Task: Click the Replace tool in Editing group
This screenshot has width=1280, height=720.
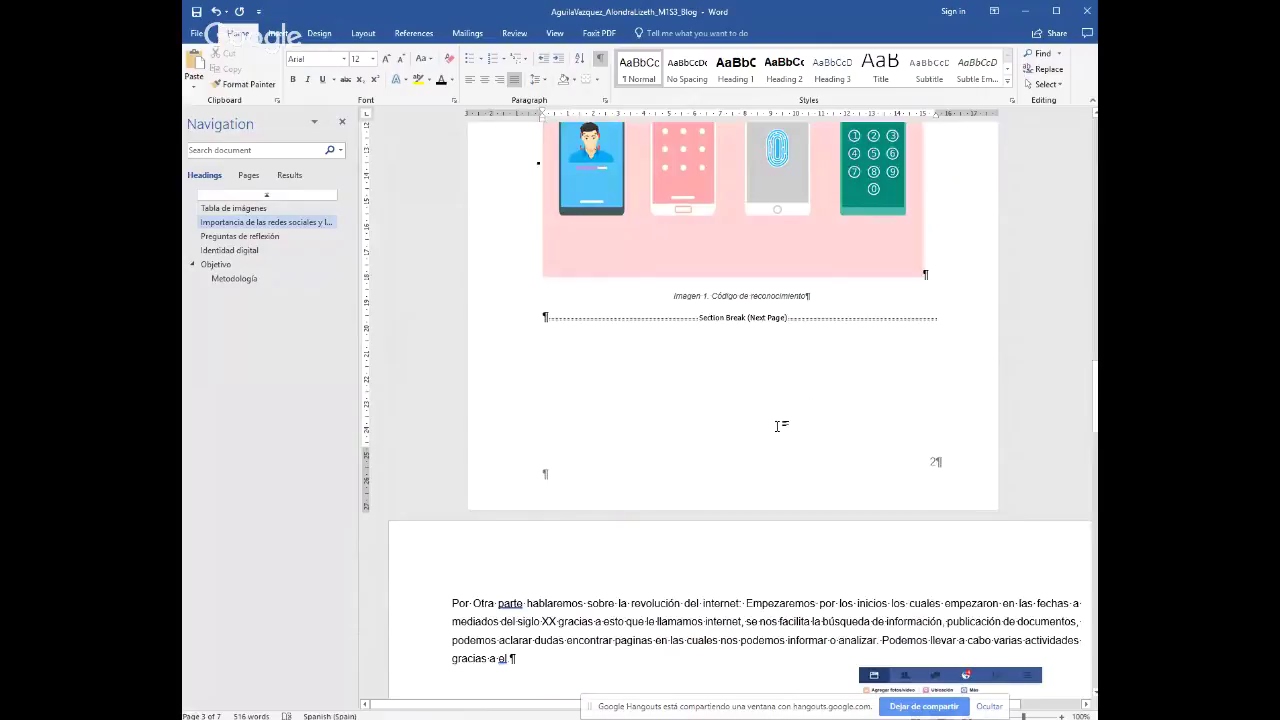Action: click(x=1043, y=69)
